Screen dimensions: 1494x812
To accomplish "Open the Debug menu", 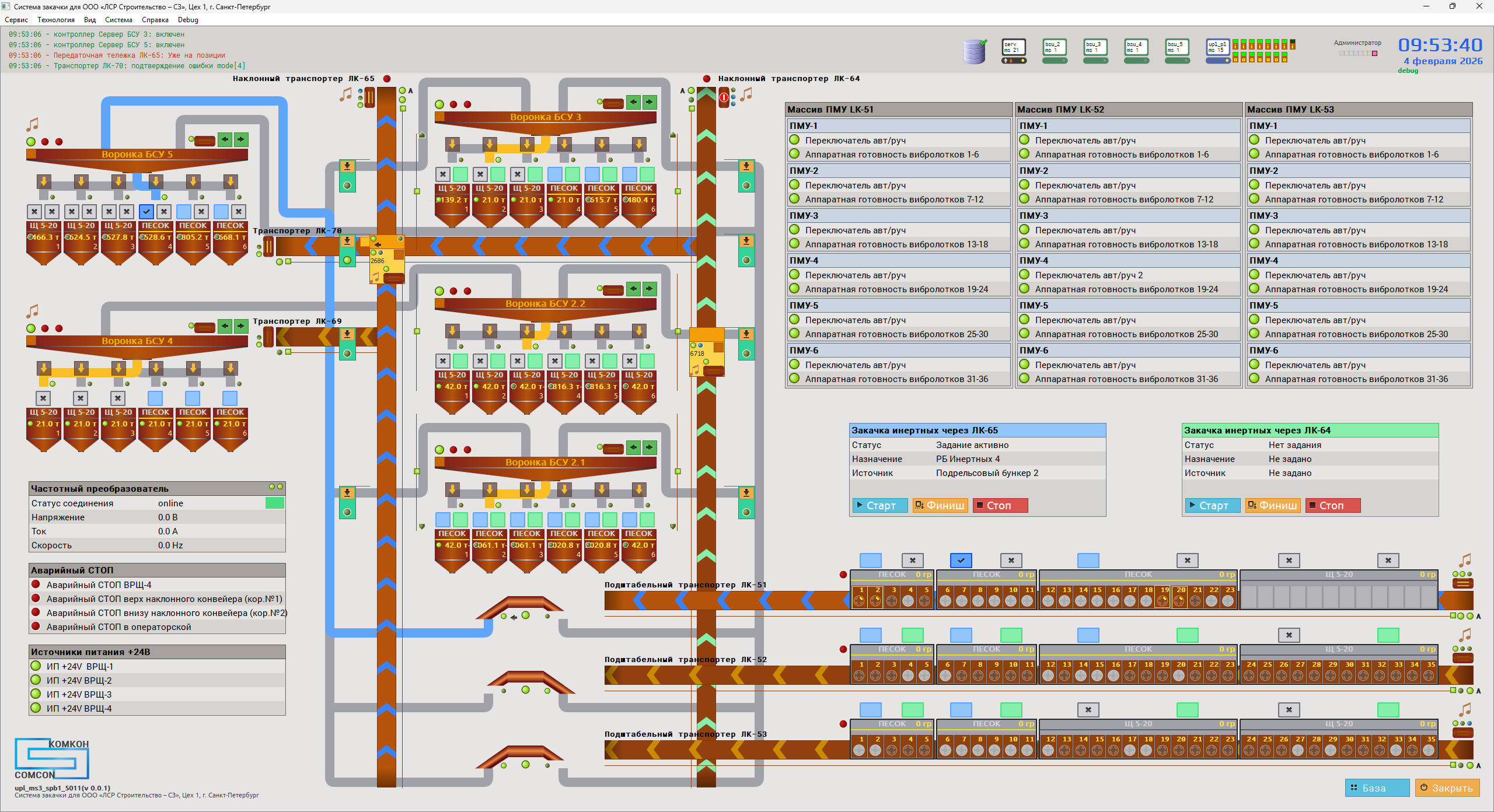I will (x=188, y=20).
